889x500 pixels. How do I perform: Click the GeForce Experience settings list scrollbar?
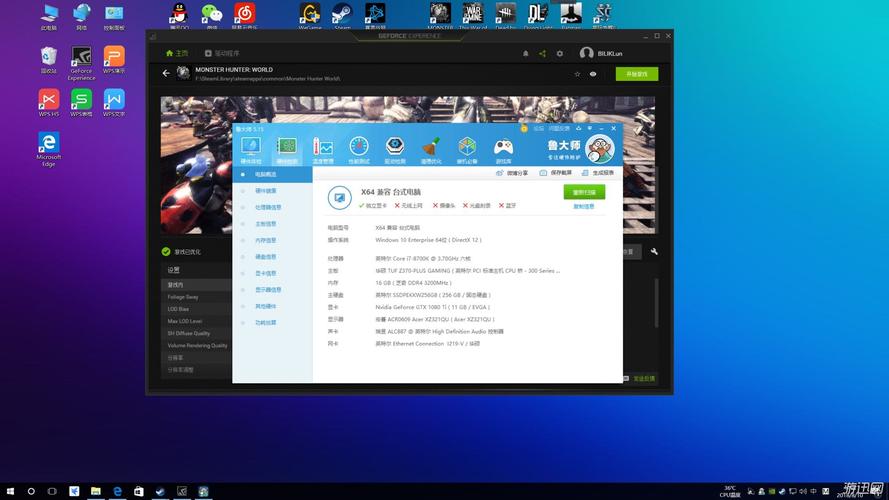tap(657, 303)
